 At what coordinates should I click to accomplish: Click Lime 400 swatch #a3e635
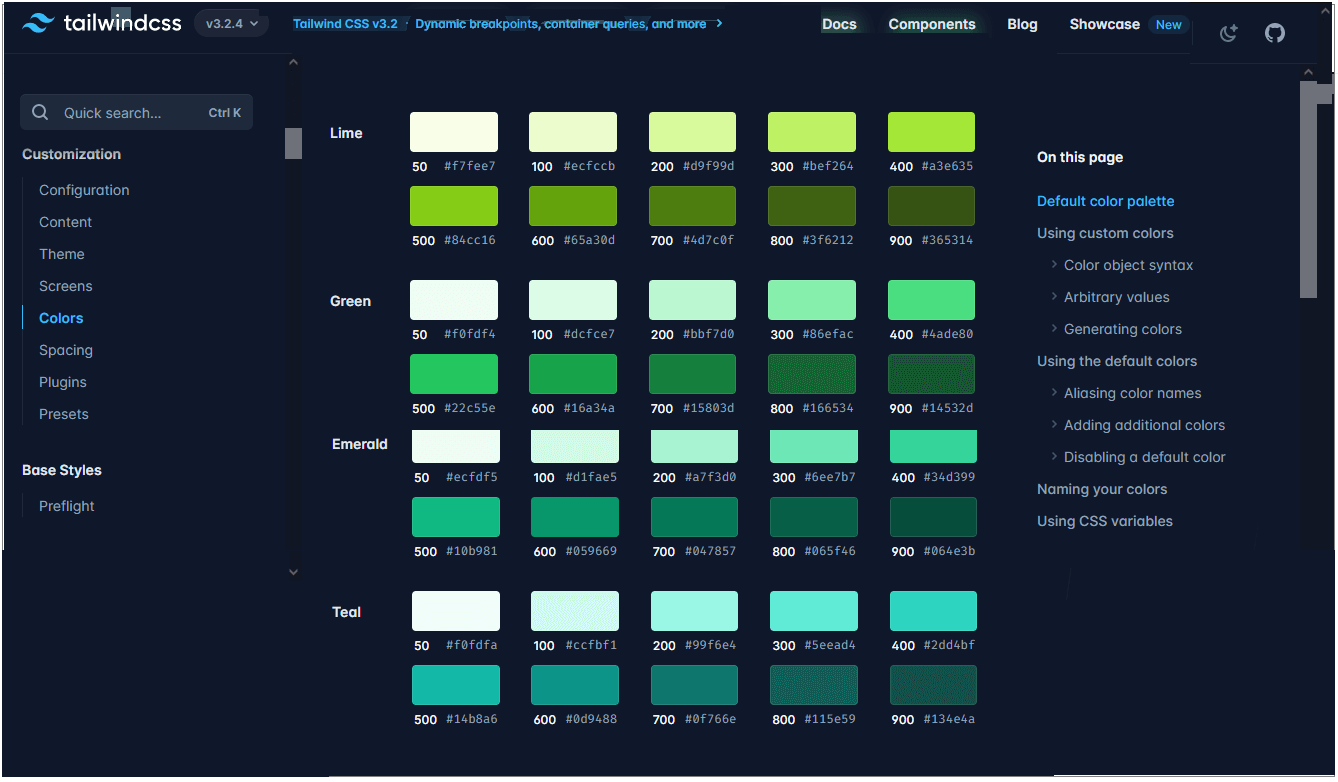click(x=931, y=132)
